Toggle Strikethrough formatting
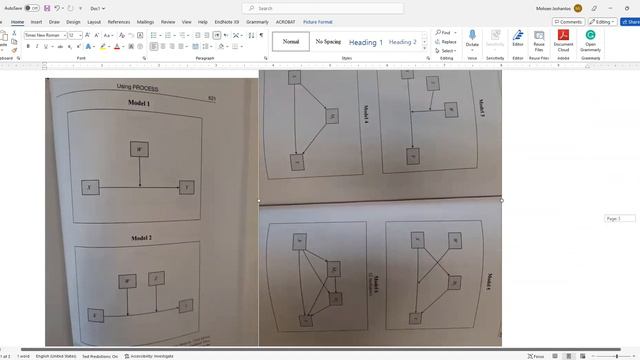This screenshot has height=360, width=640. 60,47
